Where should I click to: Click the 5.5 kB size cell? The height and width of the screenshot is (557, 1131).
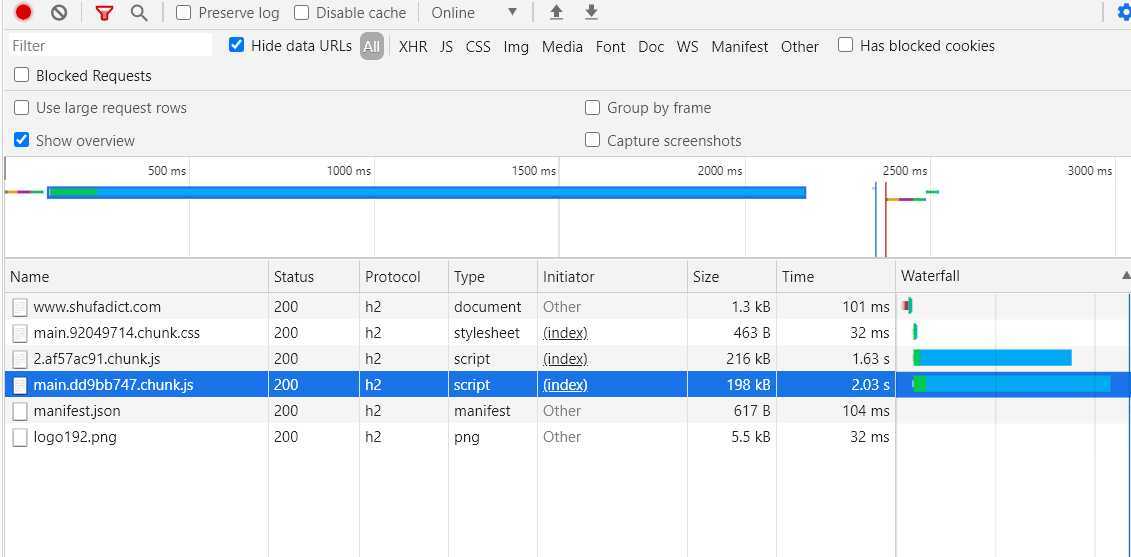[731, 437]
